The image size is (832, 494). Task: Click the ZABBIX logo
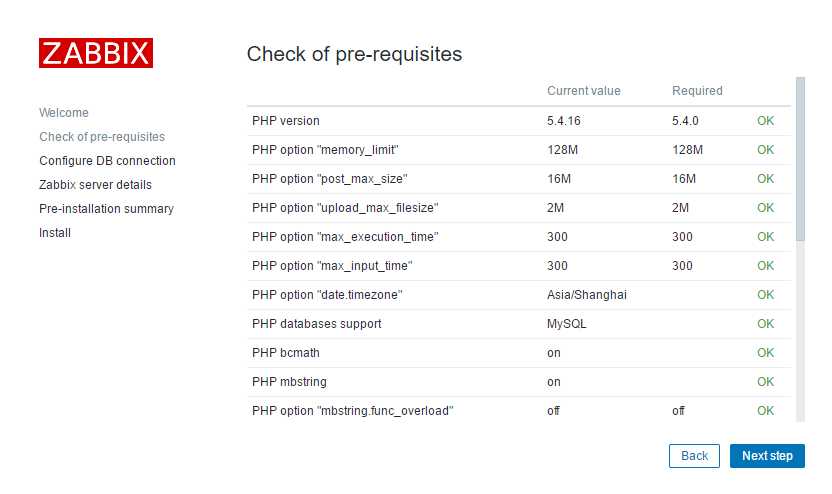(96, 53)
